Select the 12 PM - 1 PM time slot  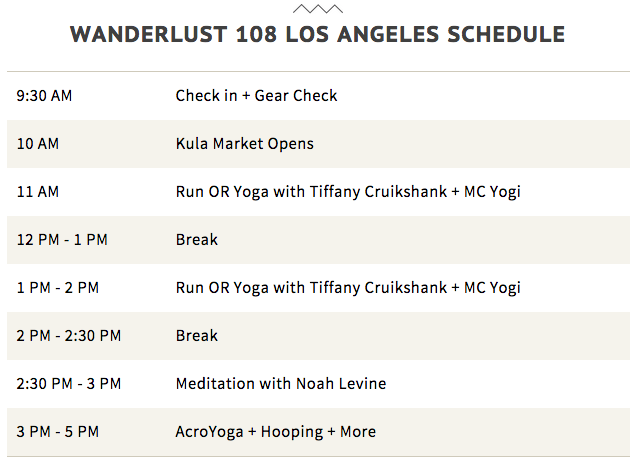click(62, 240)
